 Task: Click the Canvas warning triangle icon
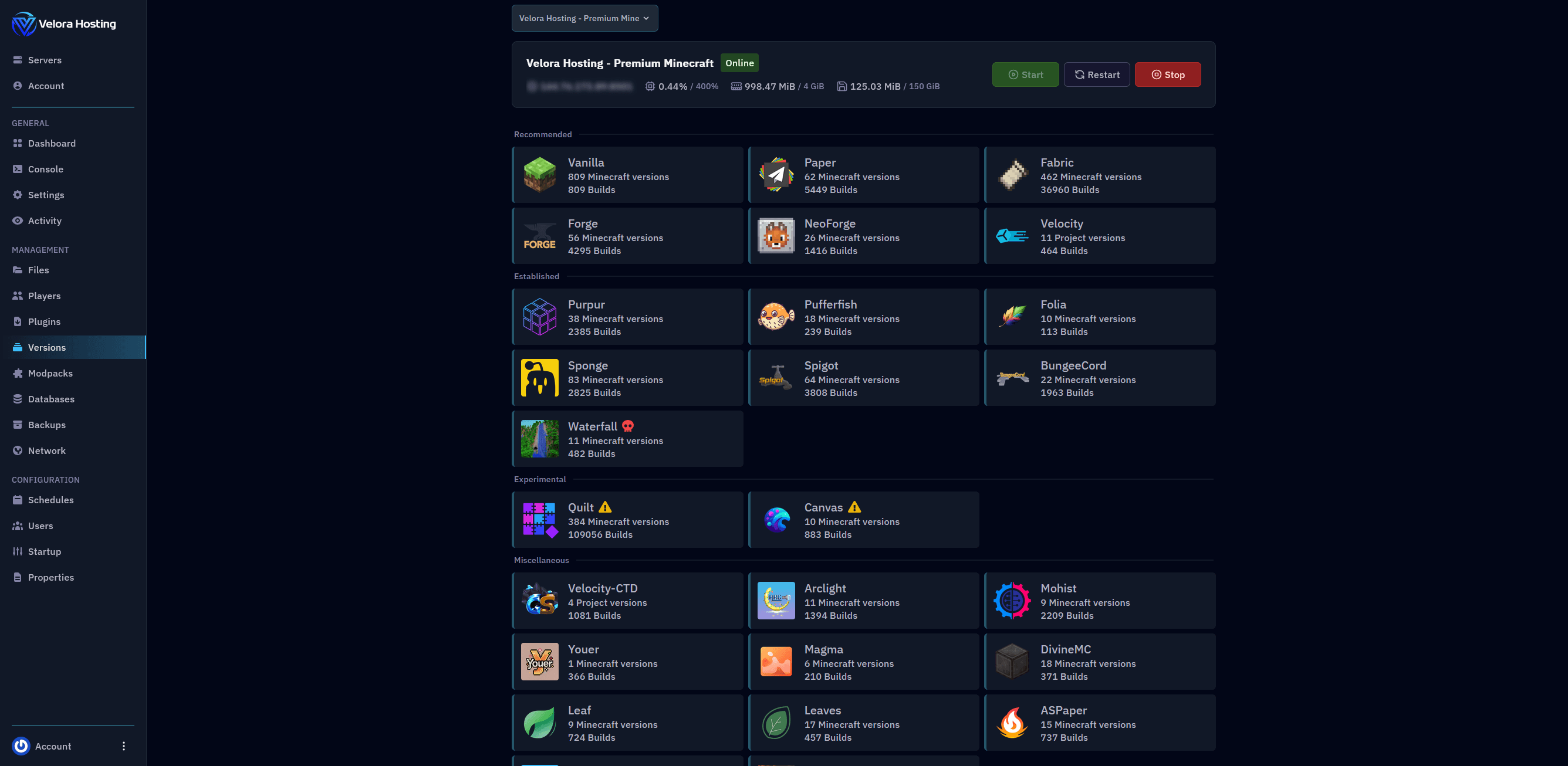pos(854,507)
